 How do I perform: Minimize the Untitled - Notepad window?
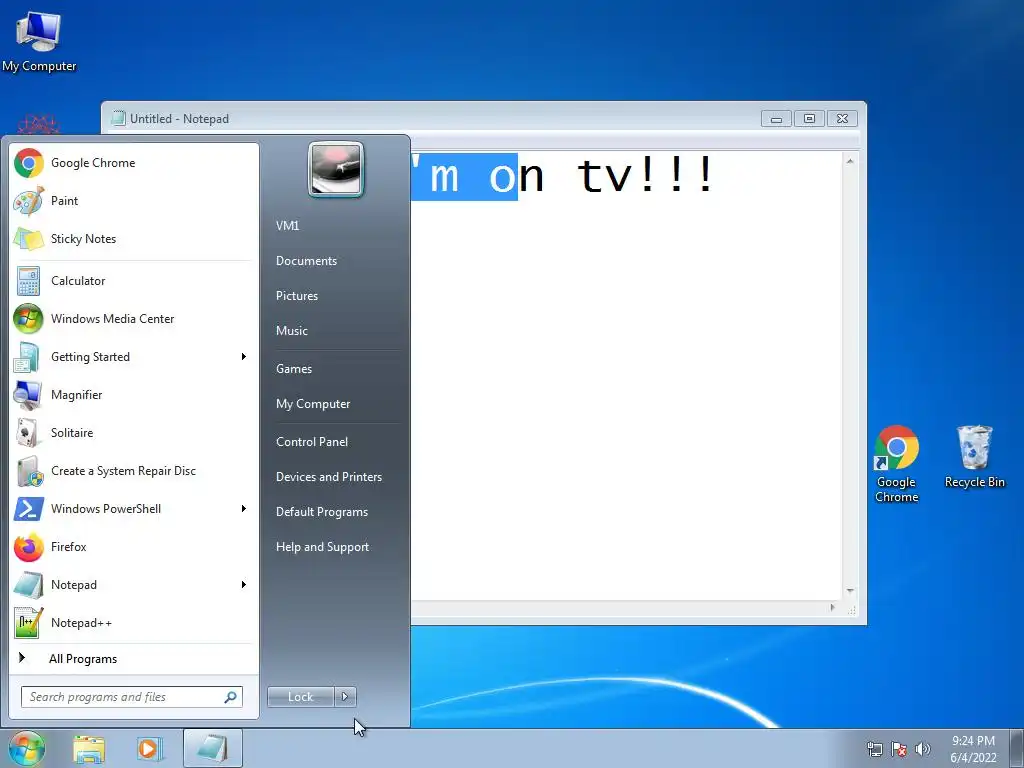click(776, 119)
